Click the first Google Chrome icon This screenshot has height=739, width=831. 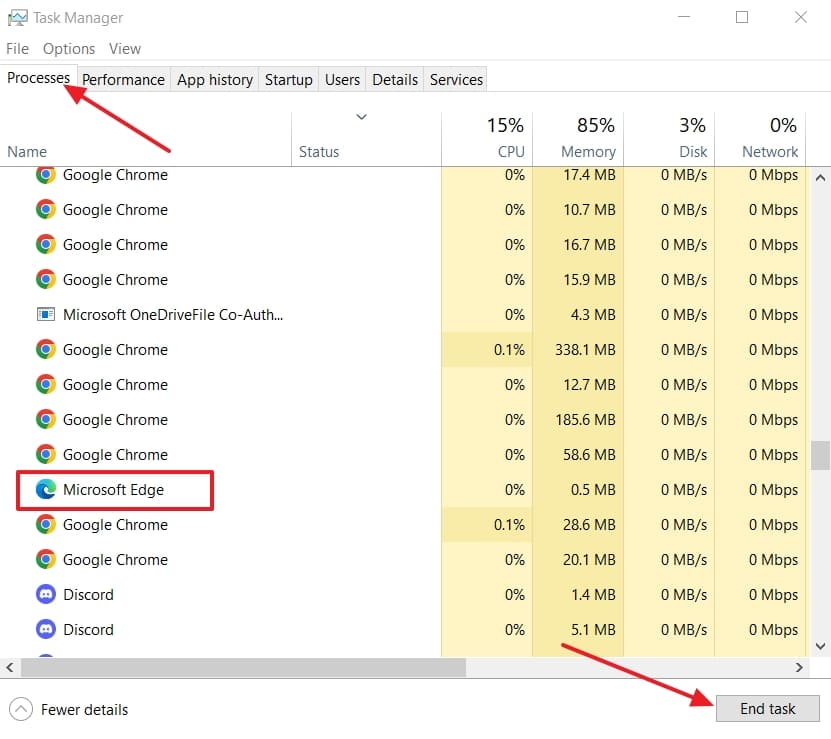coord(45,175)
